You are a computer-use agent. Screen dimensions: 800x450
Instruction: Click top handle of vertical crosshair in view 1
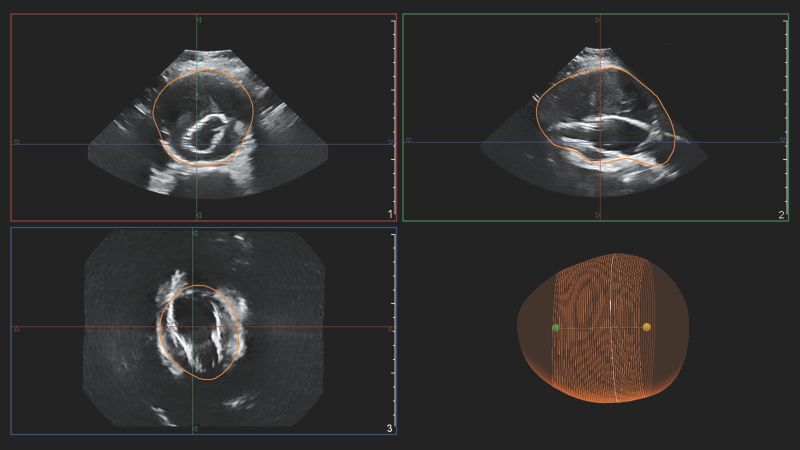coord(198,20)
